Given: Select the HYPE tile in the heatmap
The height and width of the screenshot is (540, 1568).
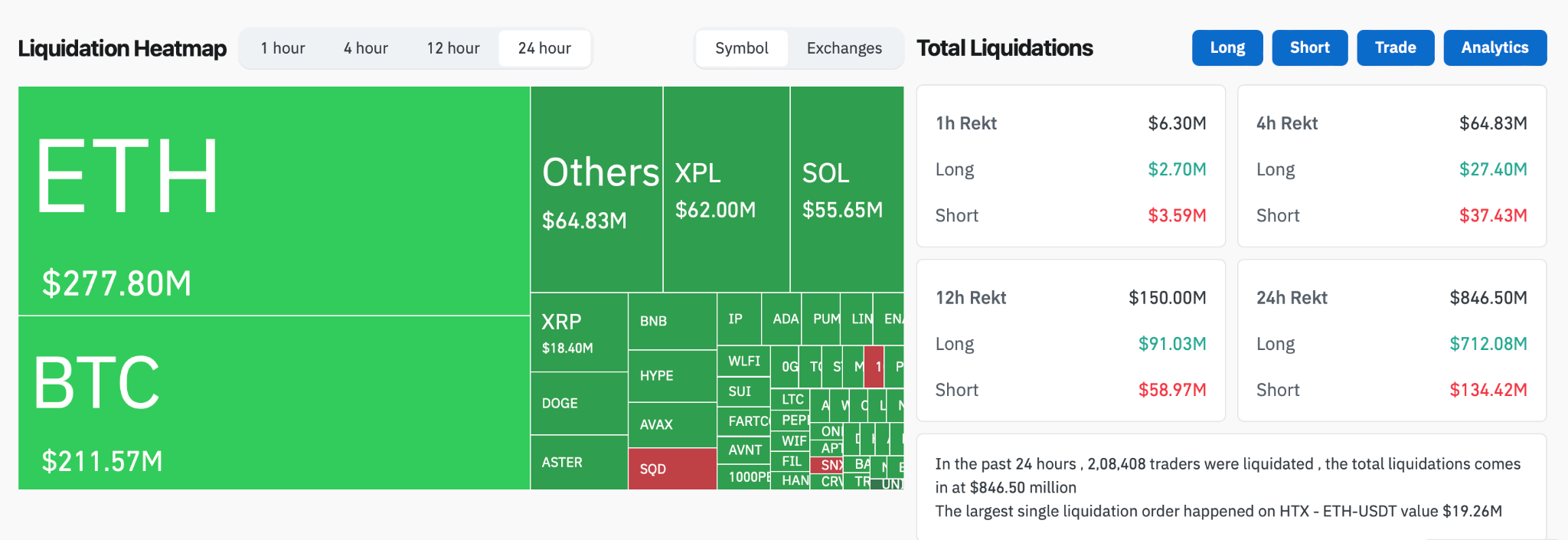Looking at the screenshot, I should point(671,376).
